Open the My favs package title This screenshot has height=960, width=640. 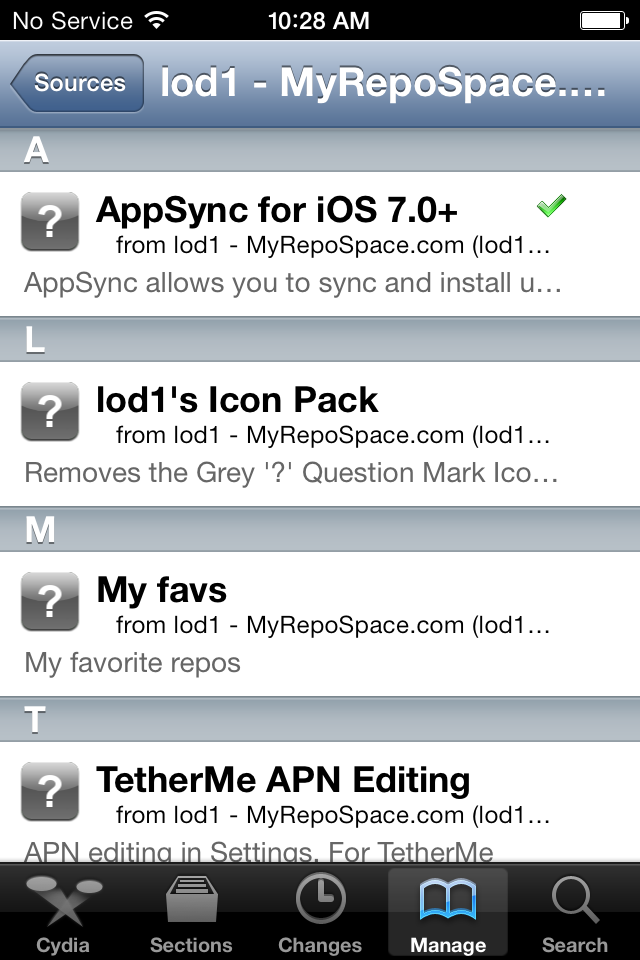click(162, 590)
